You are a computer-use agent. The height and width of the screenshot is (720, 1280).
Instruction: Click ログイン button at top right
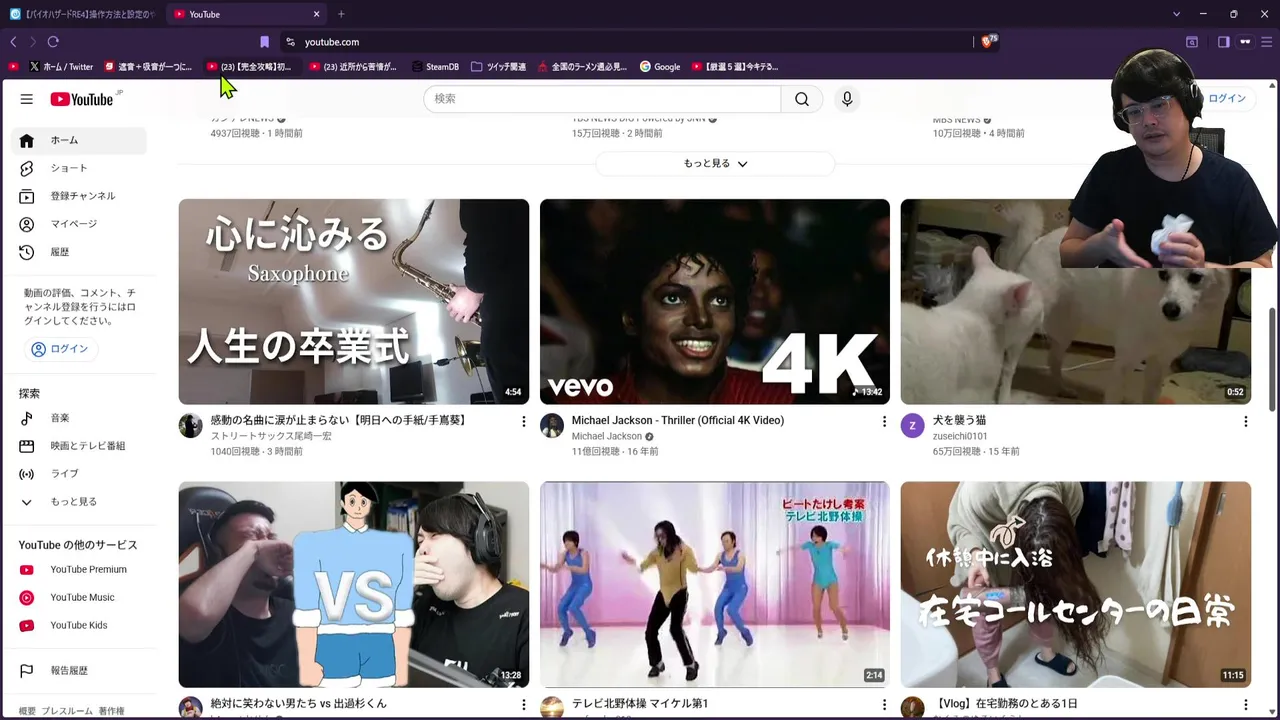point(1227,98)
